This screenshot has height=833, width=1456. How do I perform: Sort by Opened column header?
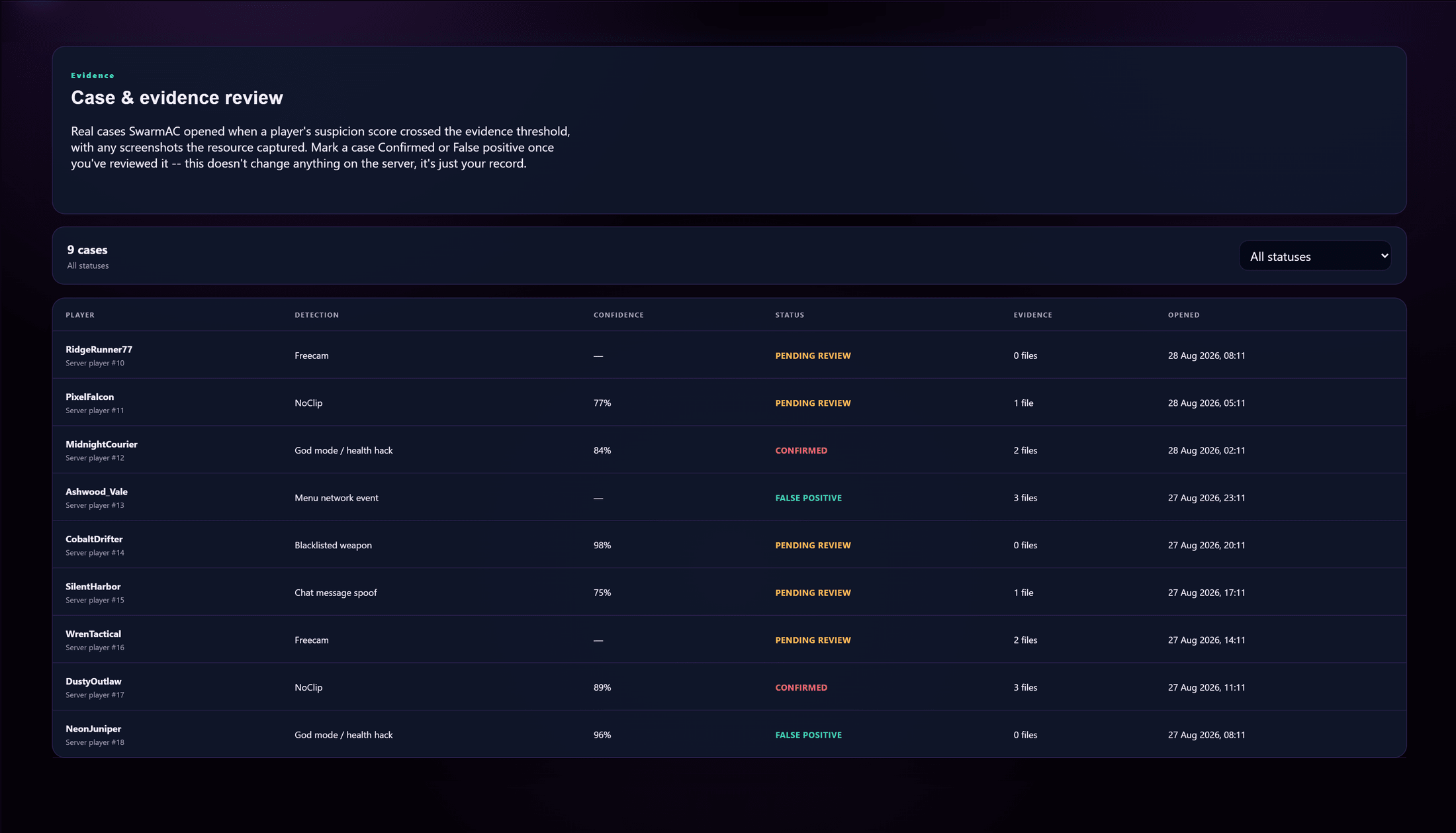pos(1183,315)
